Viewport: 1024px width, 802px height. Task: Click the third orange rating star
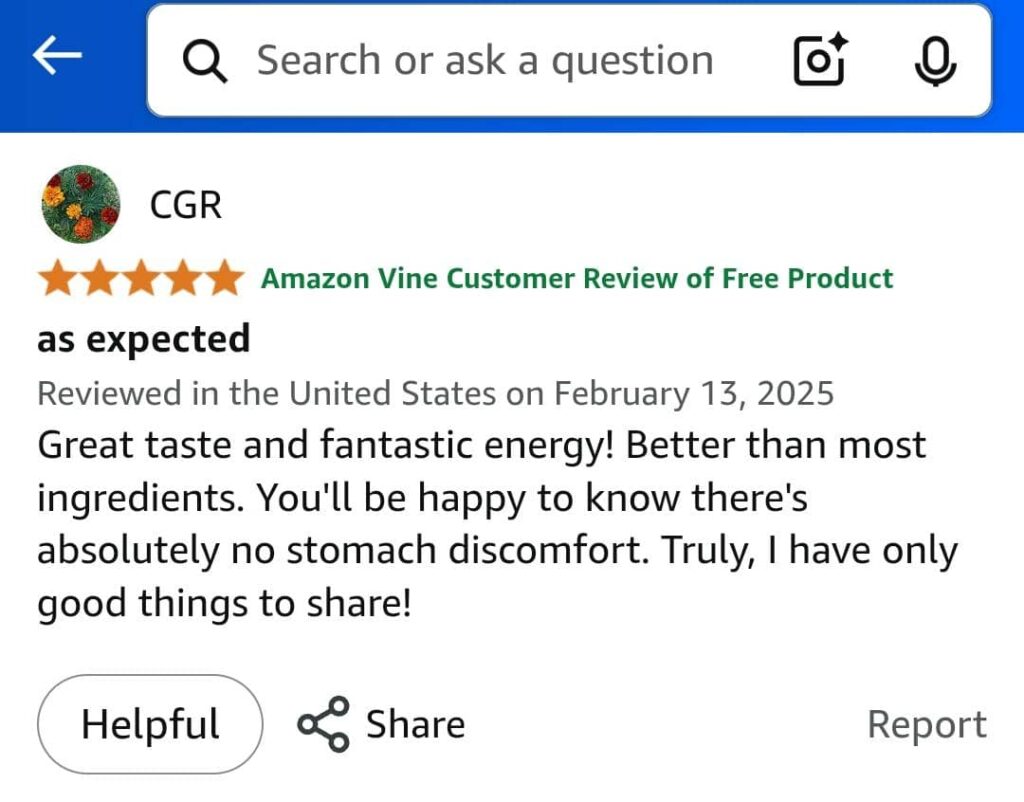[x=141, y=279]
